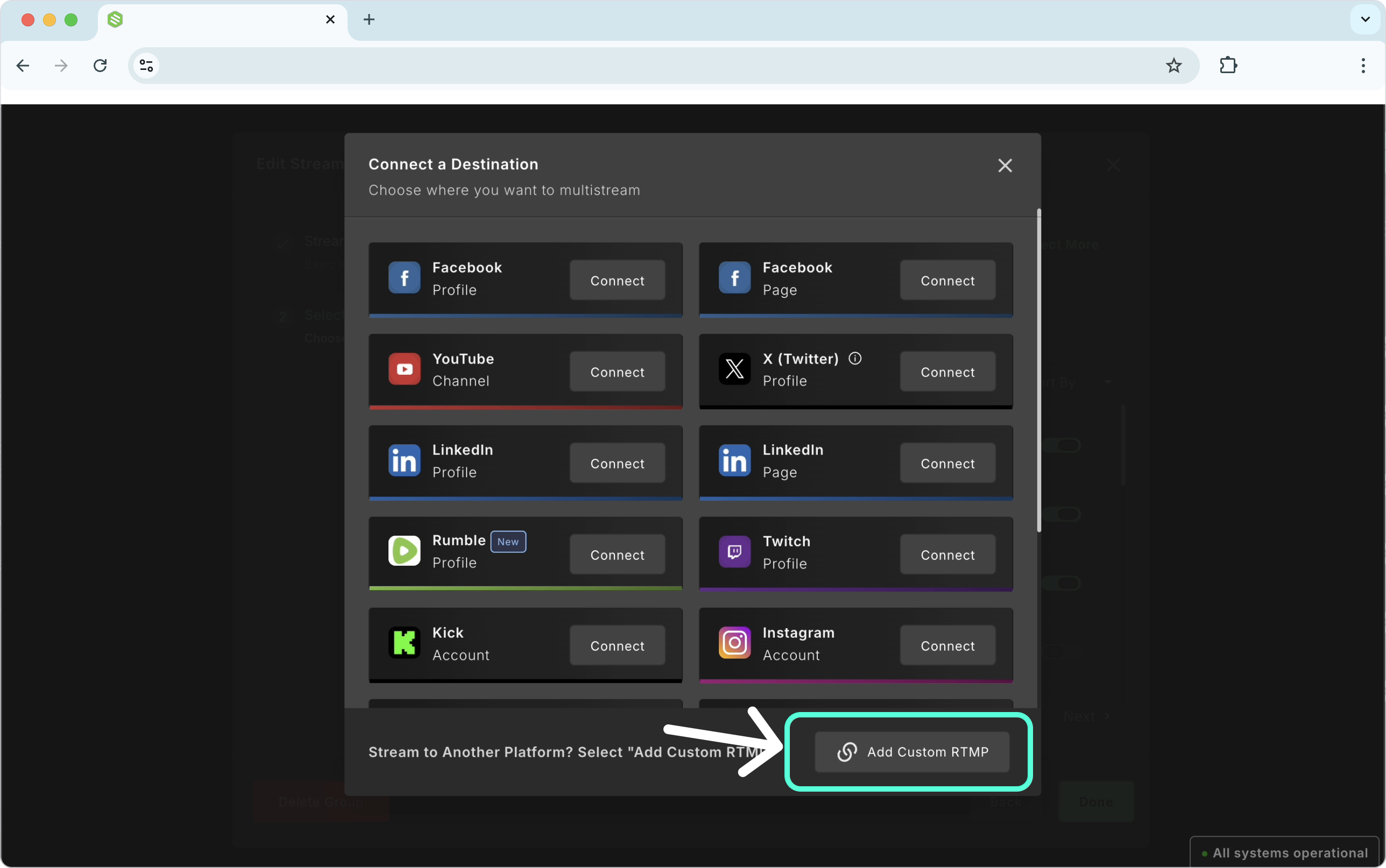This screenshot has width=1386, height=868.
Task: Connect an Instagram Account
Action: [947, 645]
